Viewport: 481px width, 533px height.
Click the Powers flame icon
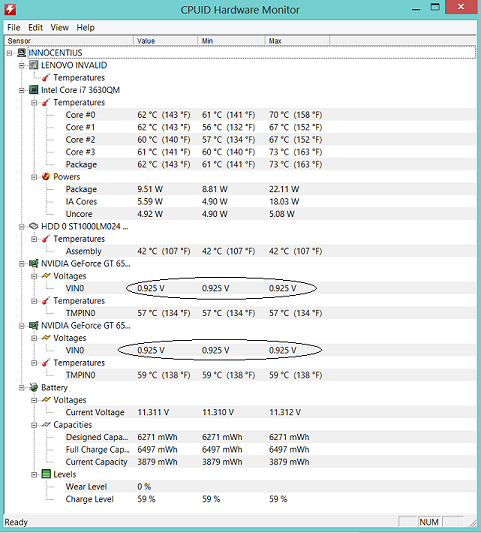(46, 177)
